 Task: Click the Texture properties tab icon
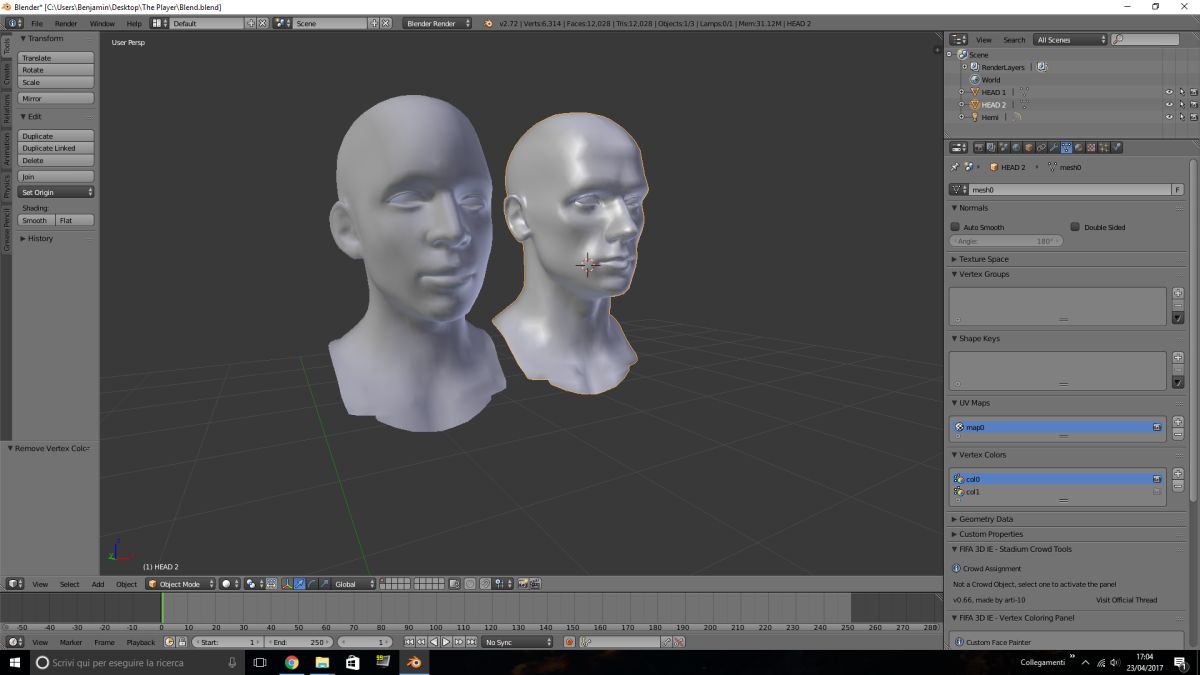coord(1091,148)
